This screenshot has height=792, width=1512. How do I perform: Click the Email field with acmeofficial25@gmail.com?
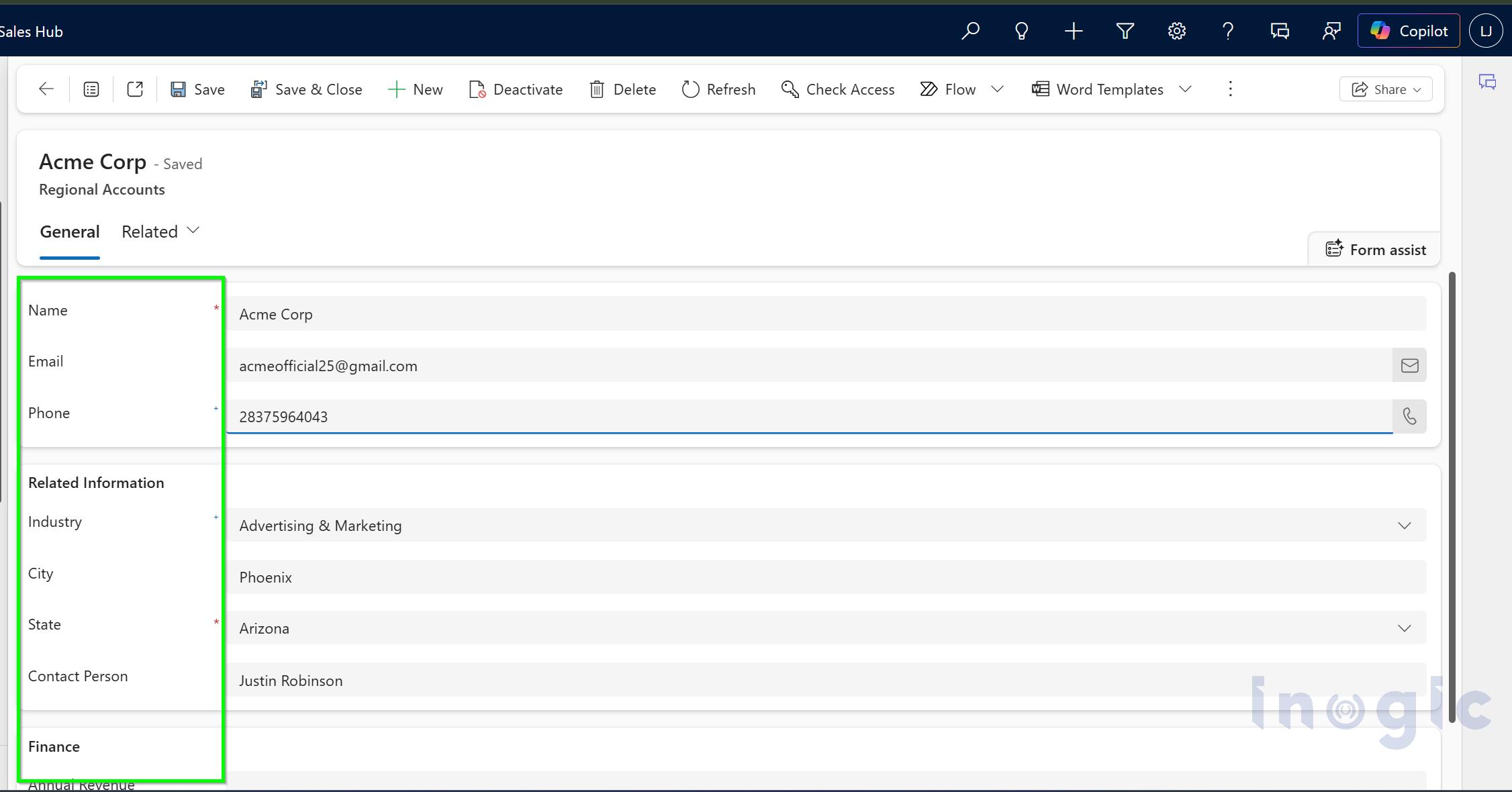tap(809, 365)
